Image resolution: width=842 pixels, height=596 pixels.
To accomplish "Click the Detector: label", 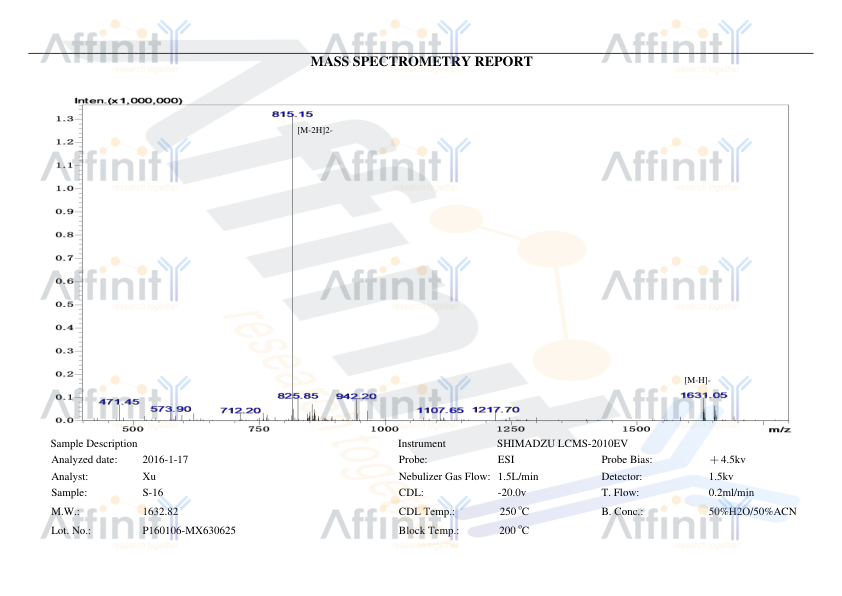I will (622, 476).
